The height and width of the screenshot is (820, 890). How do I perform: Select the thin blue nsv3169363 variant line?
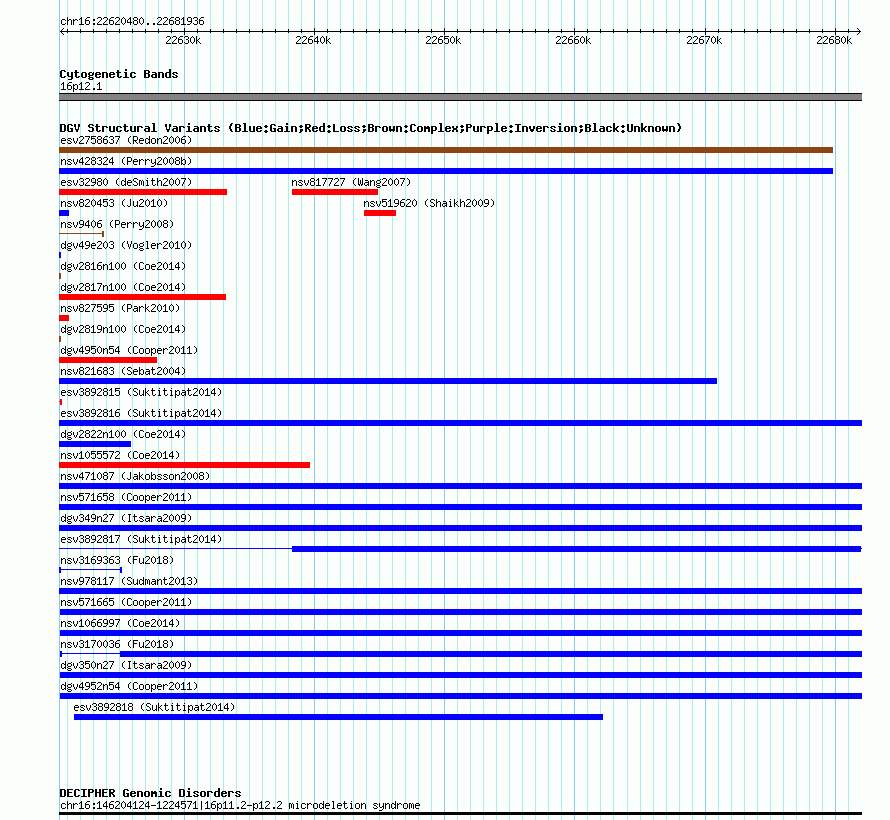coord(91,570)
